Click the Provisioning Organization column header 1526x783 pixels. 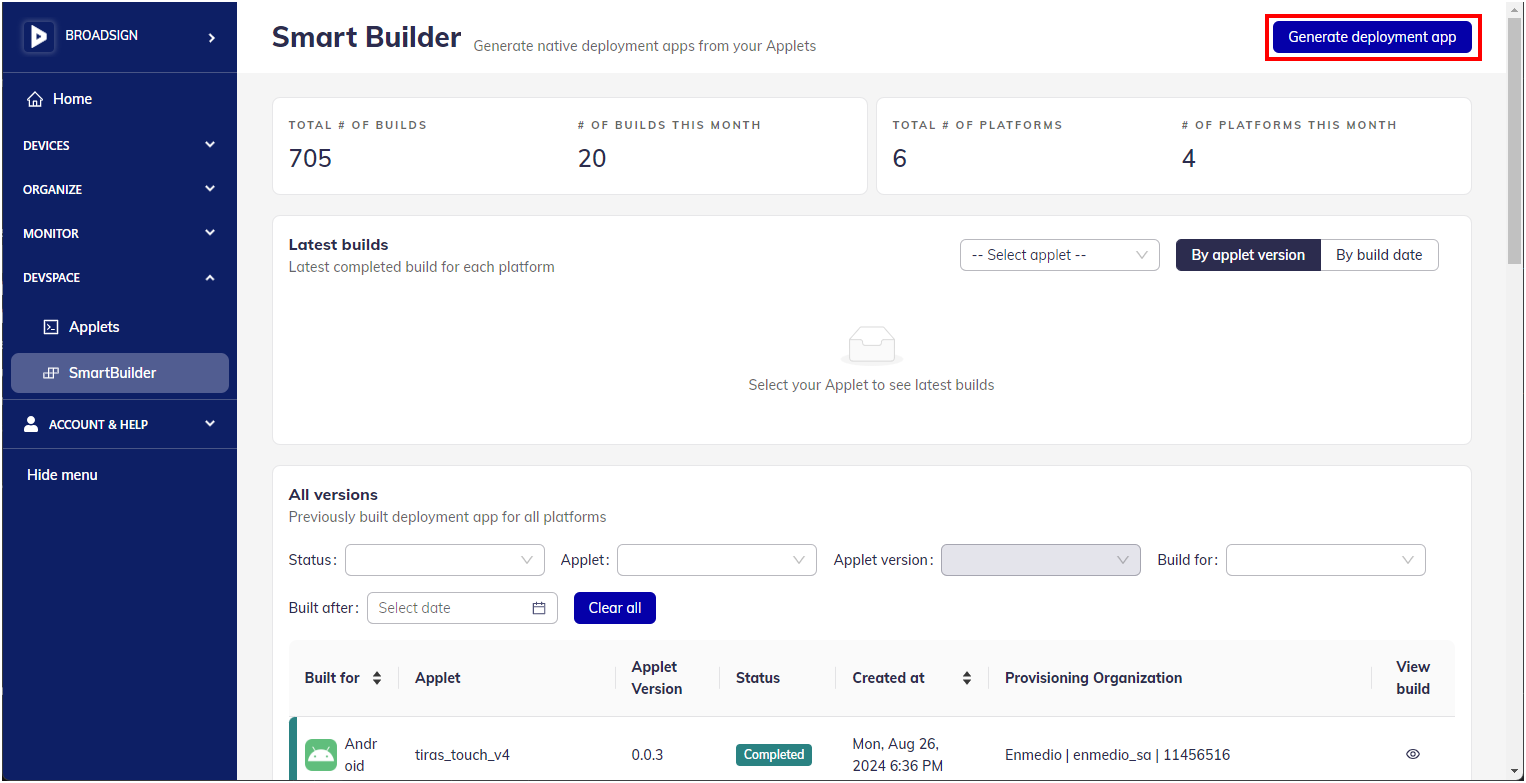pos(1093,678)
